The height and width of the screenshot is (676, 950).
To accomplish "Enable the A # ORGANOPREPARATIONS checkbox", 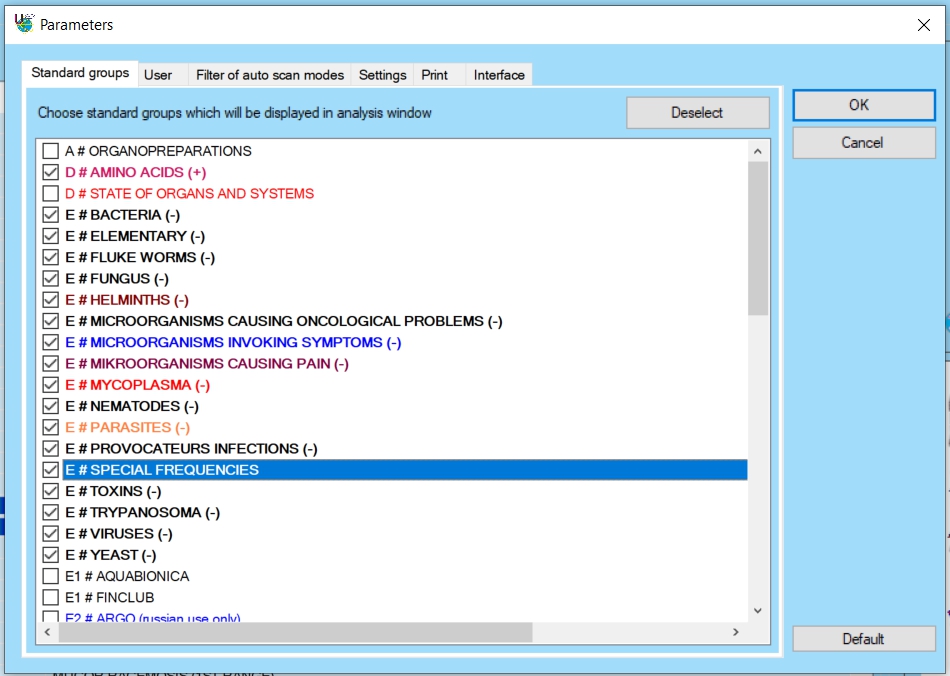I will [51, 152].
